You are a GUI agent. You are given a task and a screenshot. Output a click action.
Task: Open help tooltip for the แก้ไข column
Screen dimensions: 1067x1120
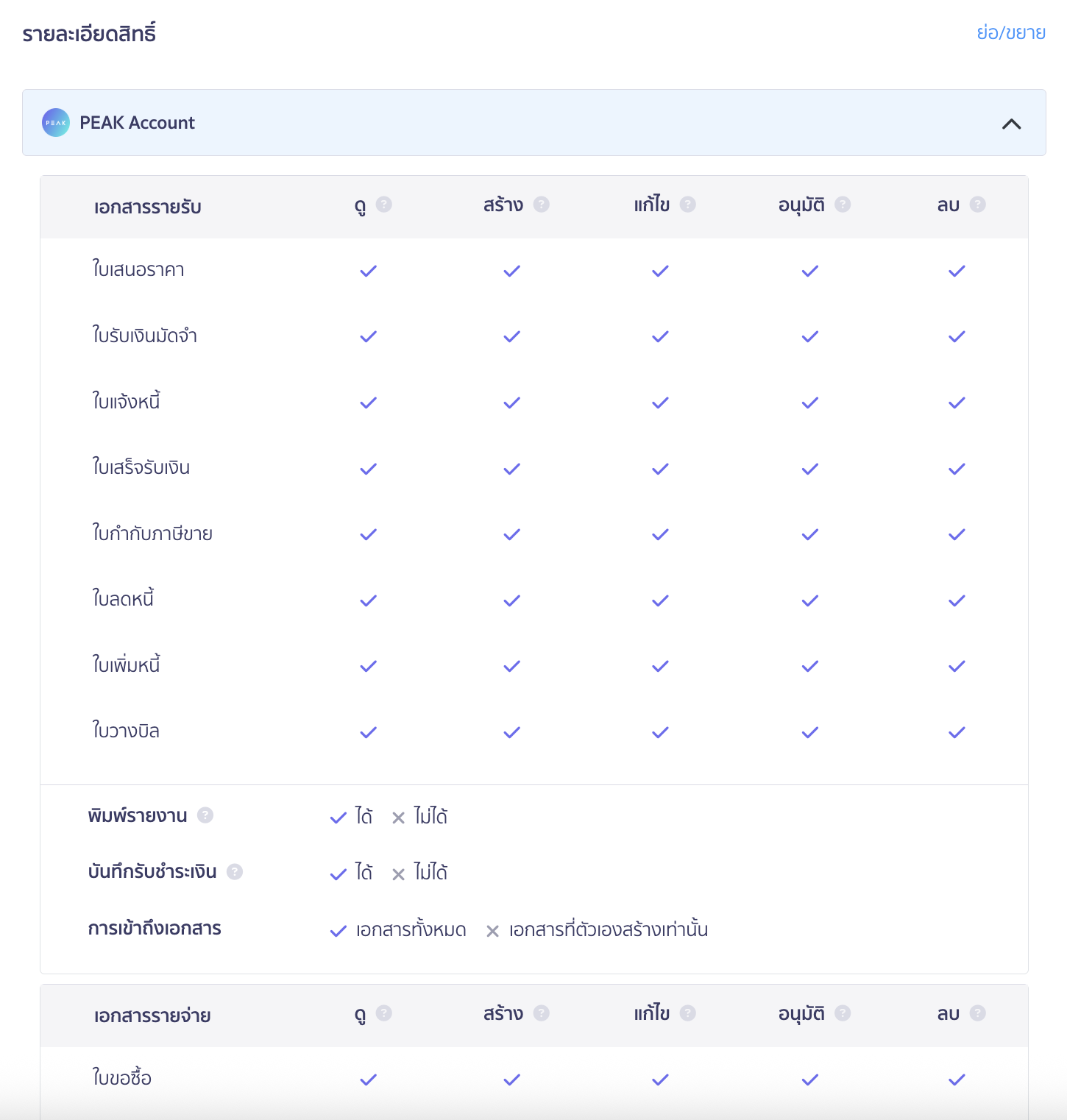[x=689, y=205]
